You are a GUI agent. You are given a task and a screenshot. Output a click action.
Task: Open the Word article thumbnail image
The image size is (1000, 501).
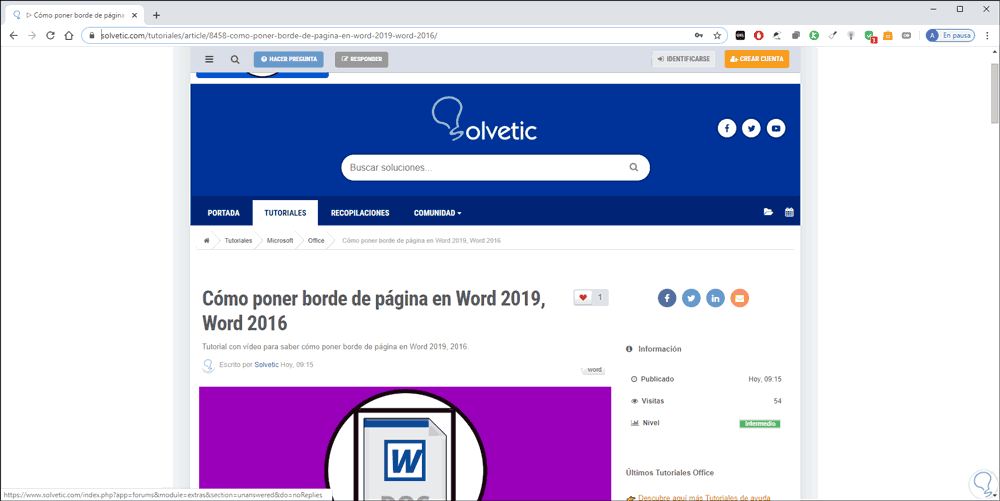click(405, 444)
